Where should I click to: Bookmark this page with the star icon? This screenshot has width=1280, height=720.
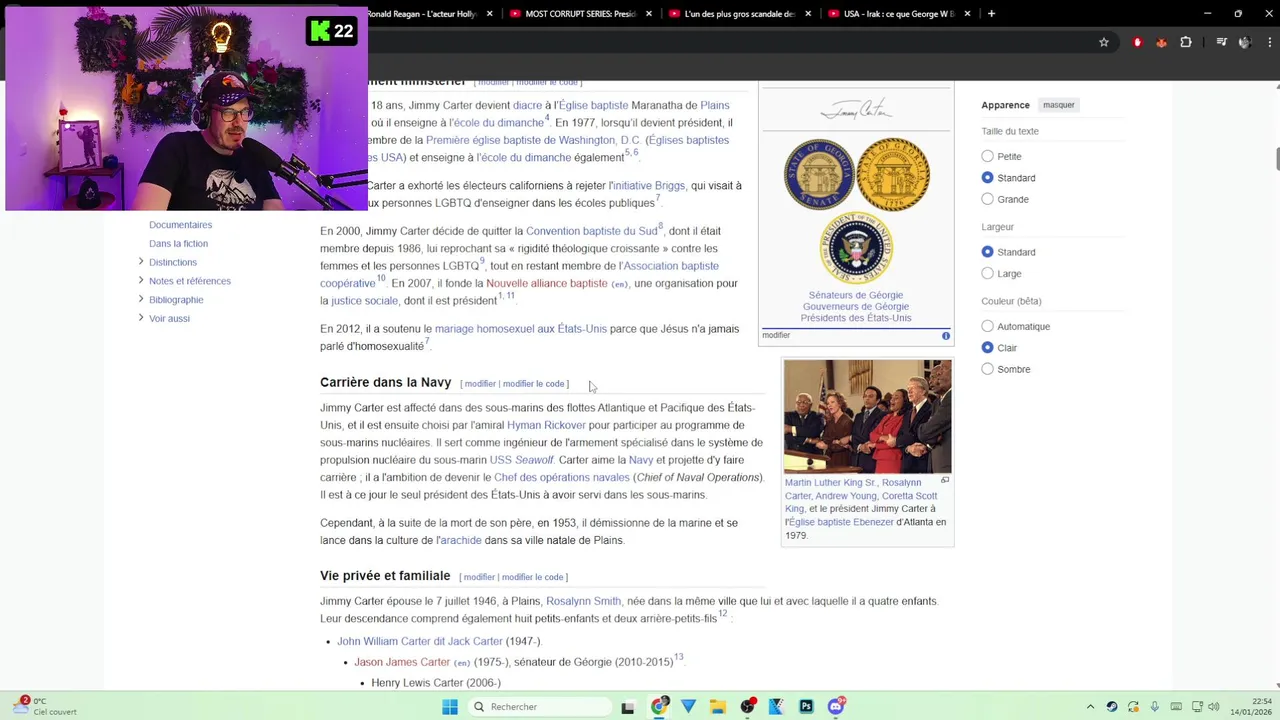(x=1104, y=42)
